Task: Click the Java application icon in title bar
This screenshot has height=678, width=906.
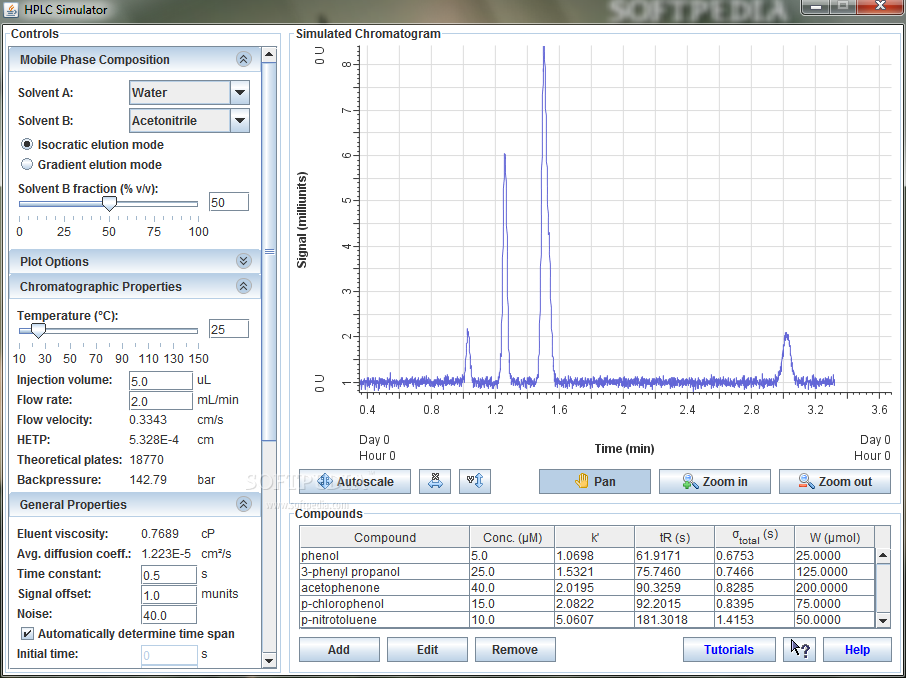Action: tap(11, 10)
